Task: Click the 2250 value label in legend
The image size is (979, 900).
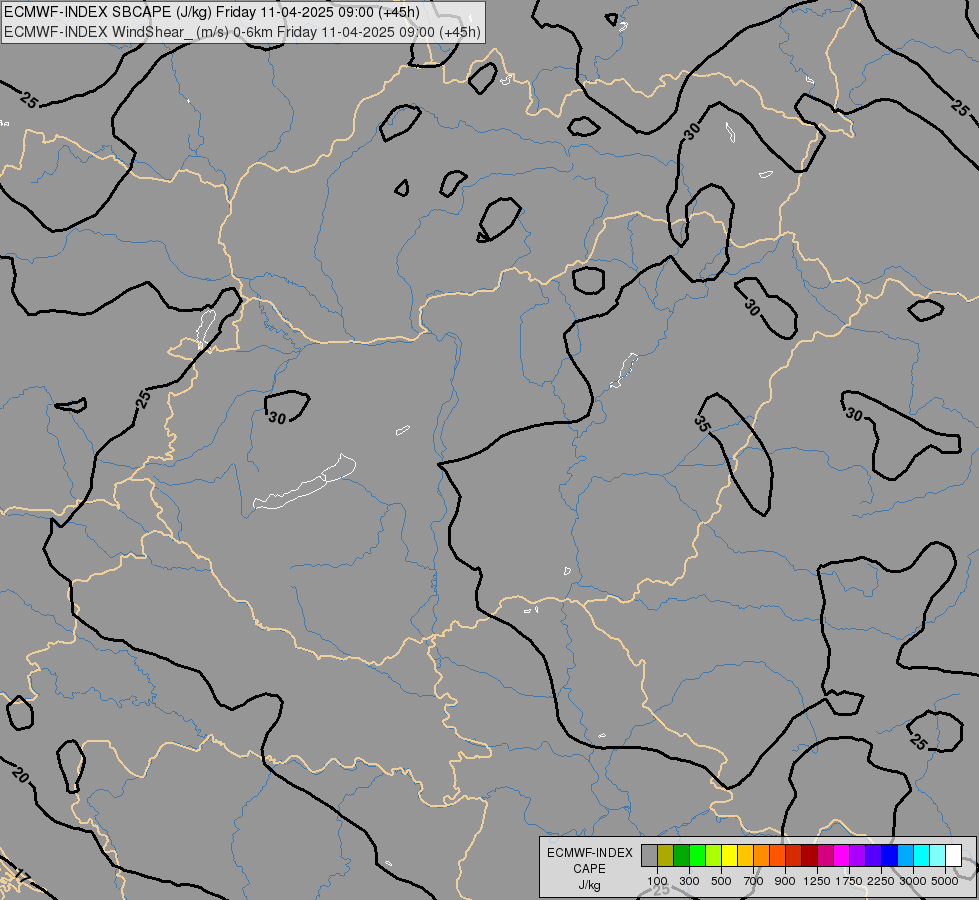Action: [x=881, y=881]
